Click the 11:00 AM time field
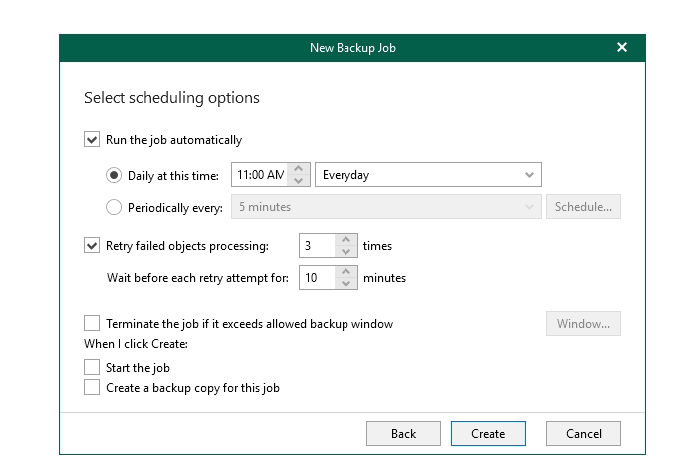Viewport: 688px width, 465px height. tap(260, 175)
